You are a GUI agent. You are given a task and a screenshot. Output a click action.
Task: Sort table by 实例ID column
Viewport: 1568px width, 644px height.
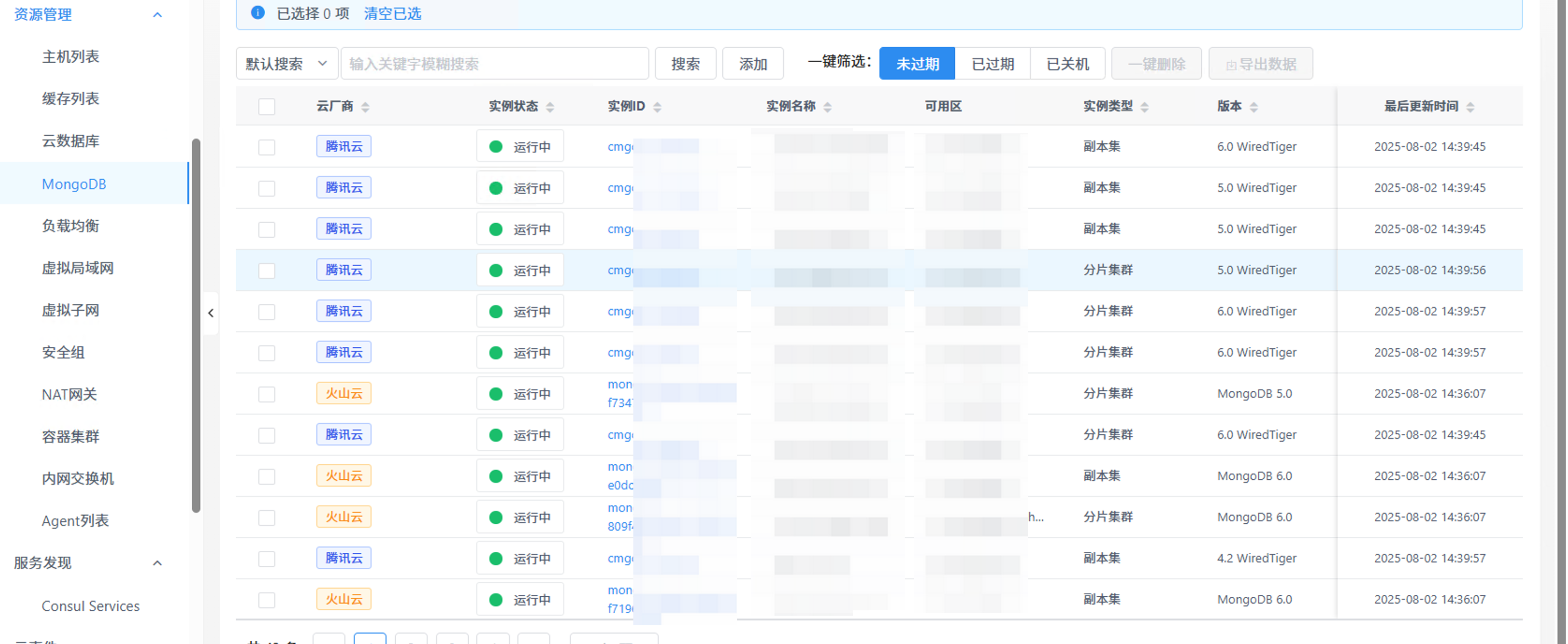point(657,107)
